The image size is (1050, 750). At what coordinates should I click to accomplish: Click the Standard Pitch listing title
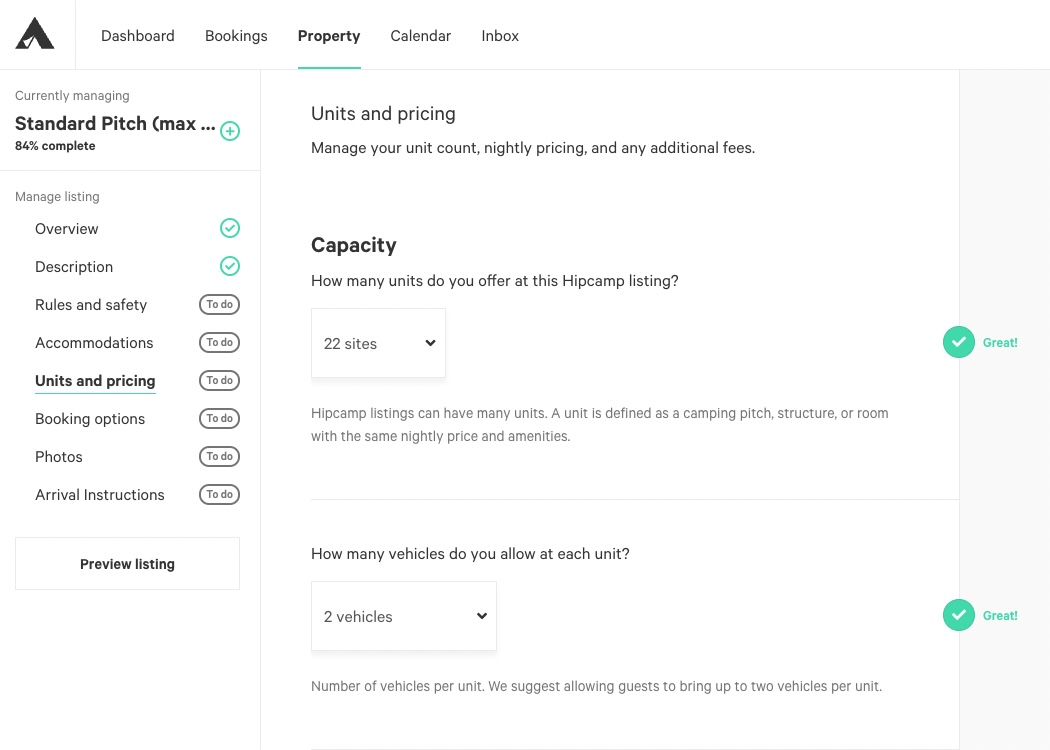pyautogui.click(x=115, y=124)
